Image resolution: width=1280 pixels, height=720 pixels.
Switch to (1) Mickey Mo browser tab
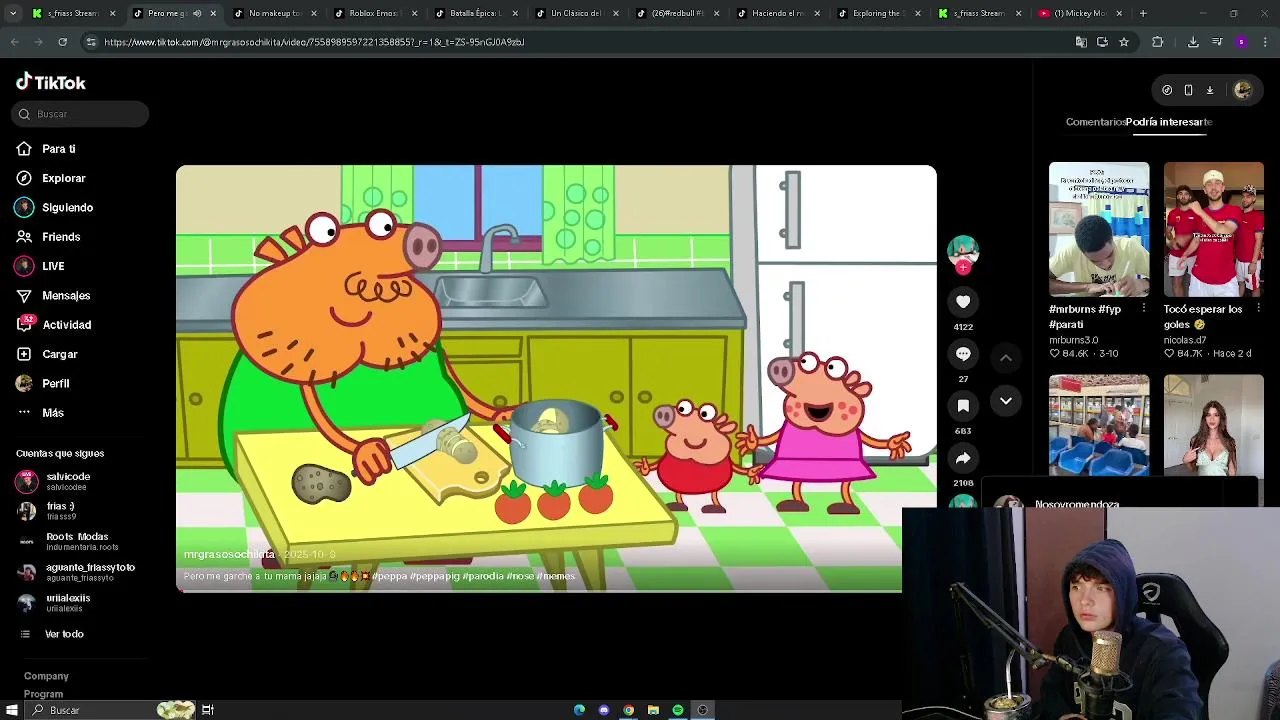pos(1079,13)
